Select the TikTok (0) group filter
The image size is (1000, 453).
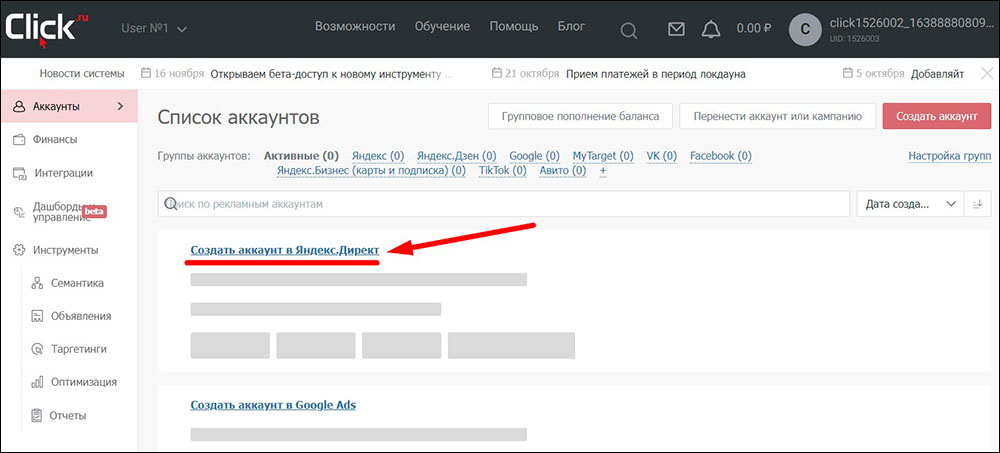point(503,171)
